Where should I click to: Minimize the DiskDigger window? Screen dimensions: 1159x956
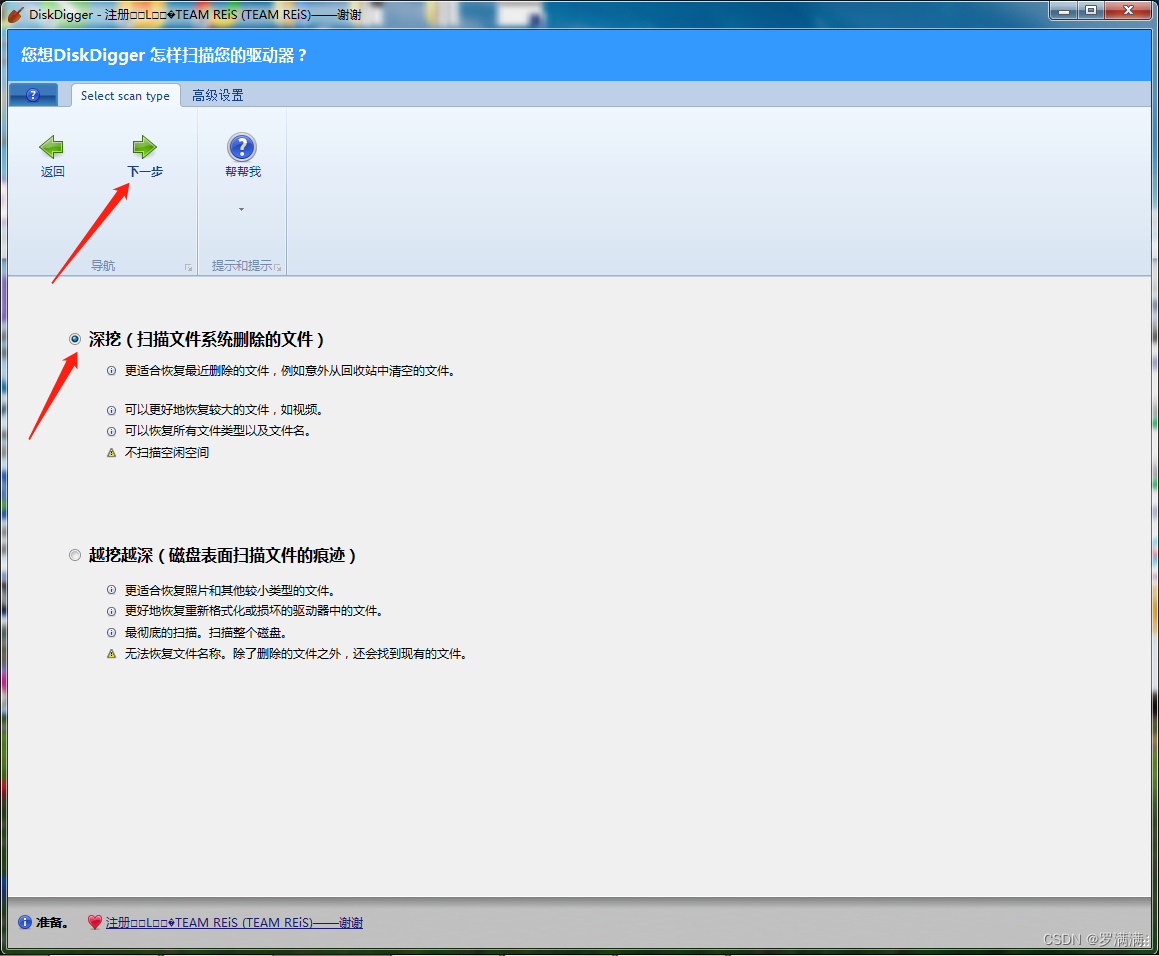(1064, 10)
